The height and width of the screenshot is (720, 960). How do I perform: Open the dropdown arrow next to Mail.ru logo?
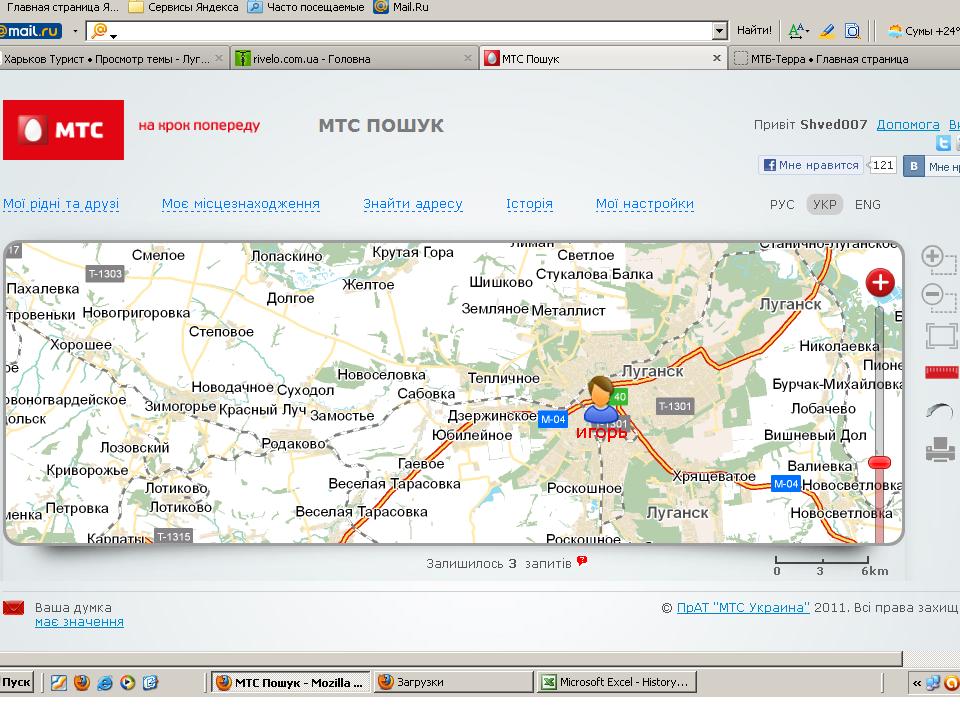click(x=75, y=31)
